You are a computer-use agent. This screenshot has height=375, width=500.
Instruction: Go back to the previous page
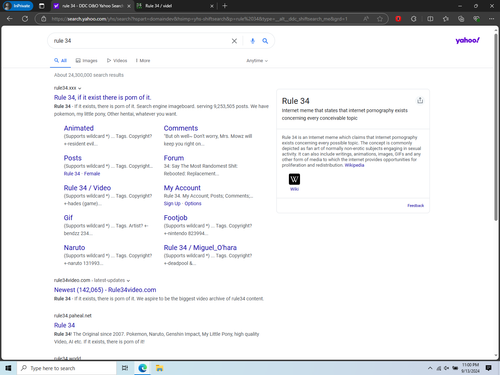coord(10,19)
